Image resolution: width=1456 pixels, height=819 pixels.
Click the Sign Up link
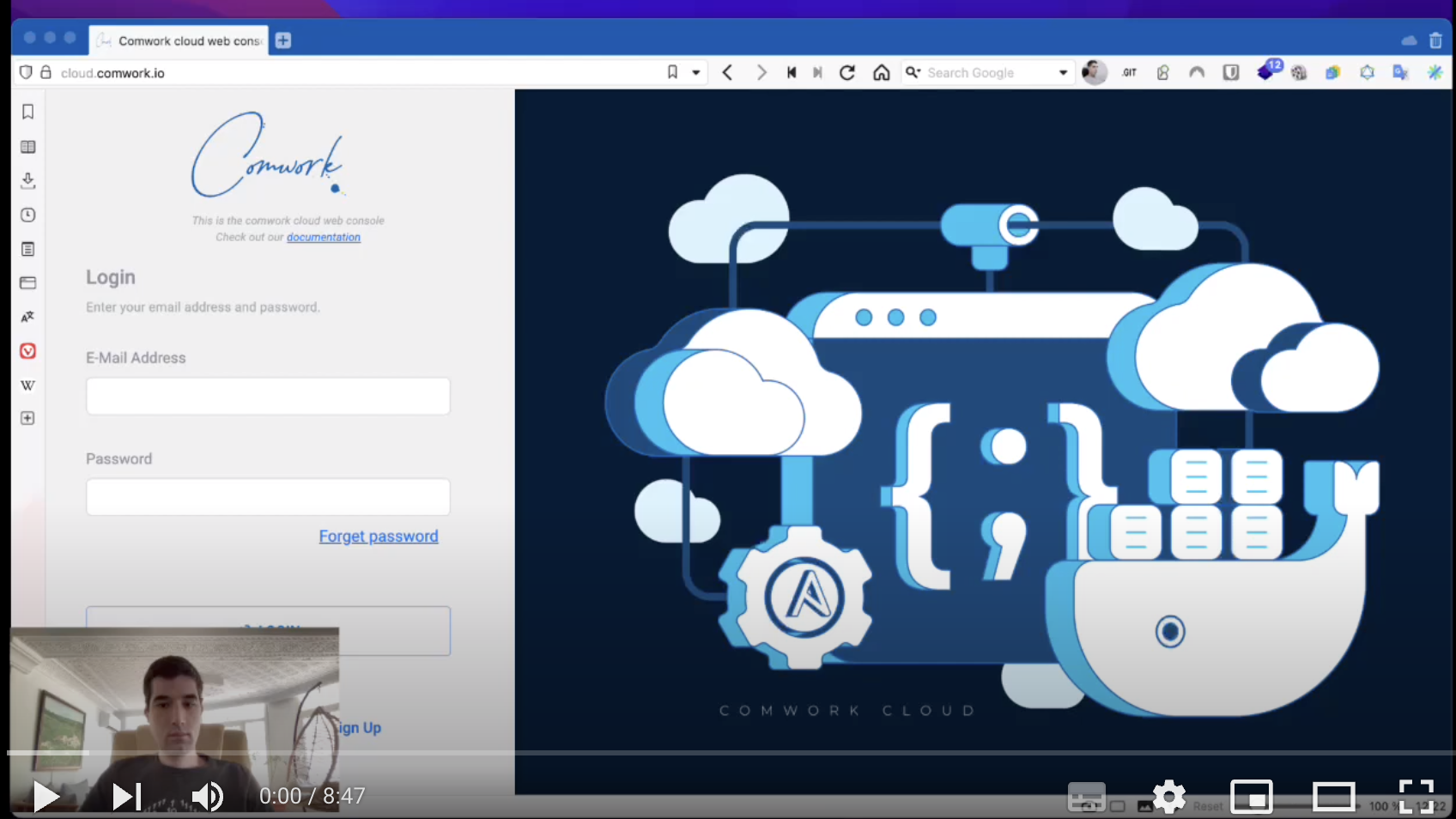(358, 728)
